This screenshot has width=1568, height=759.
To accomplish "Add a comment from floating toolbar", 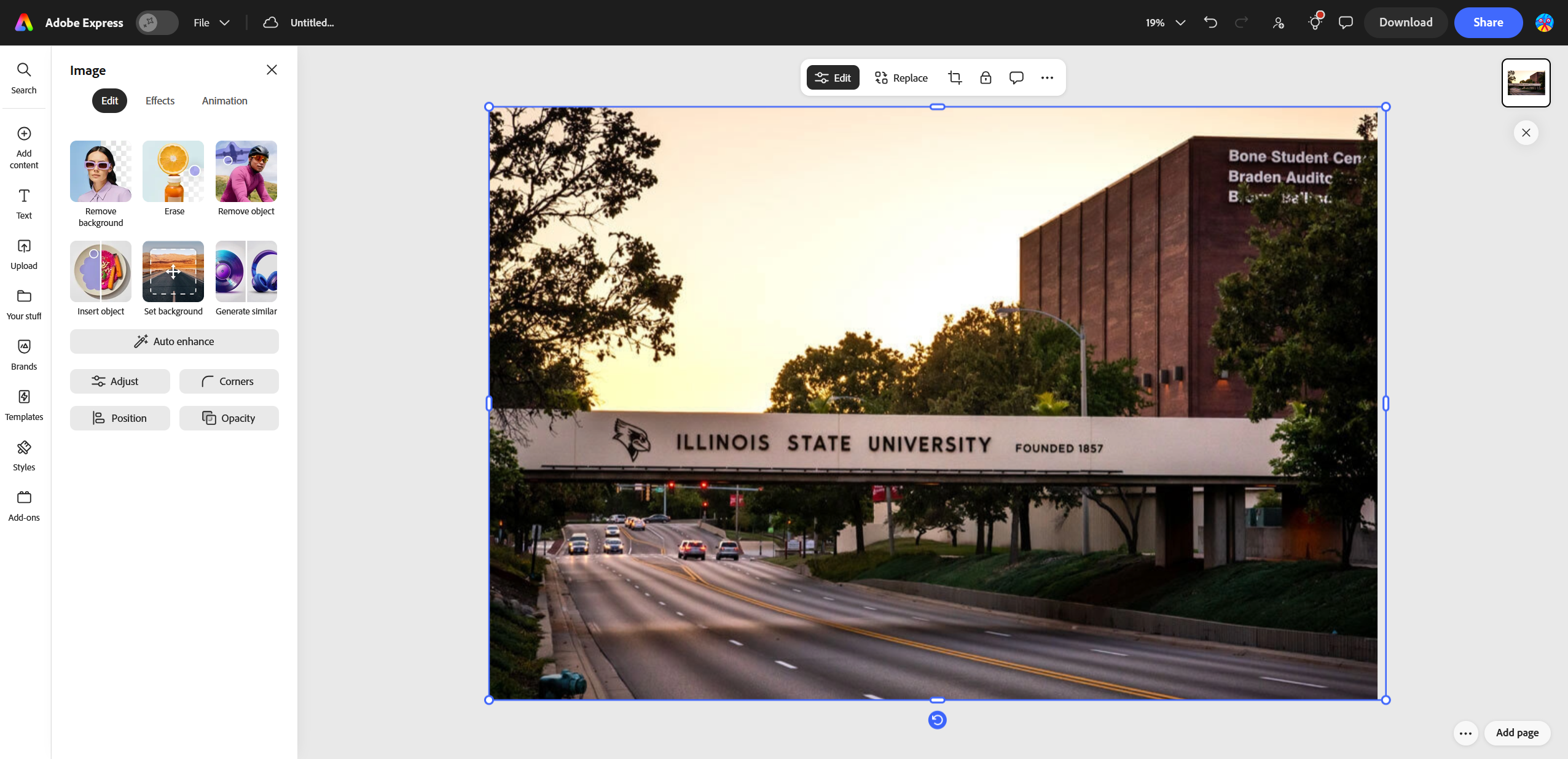I will (x=1016, y=77).
